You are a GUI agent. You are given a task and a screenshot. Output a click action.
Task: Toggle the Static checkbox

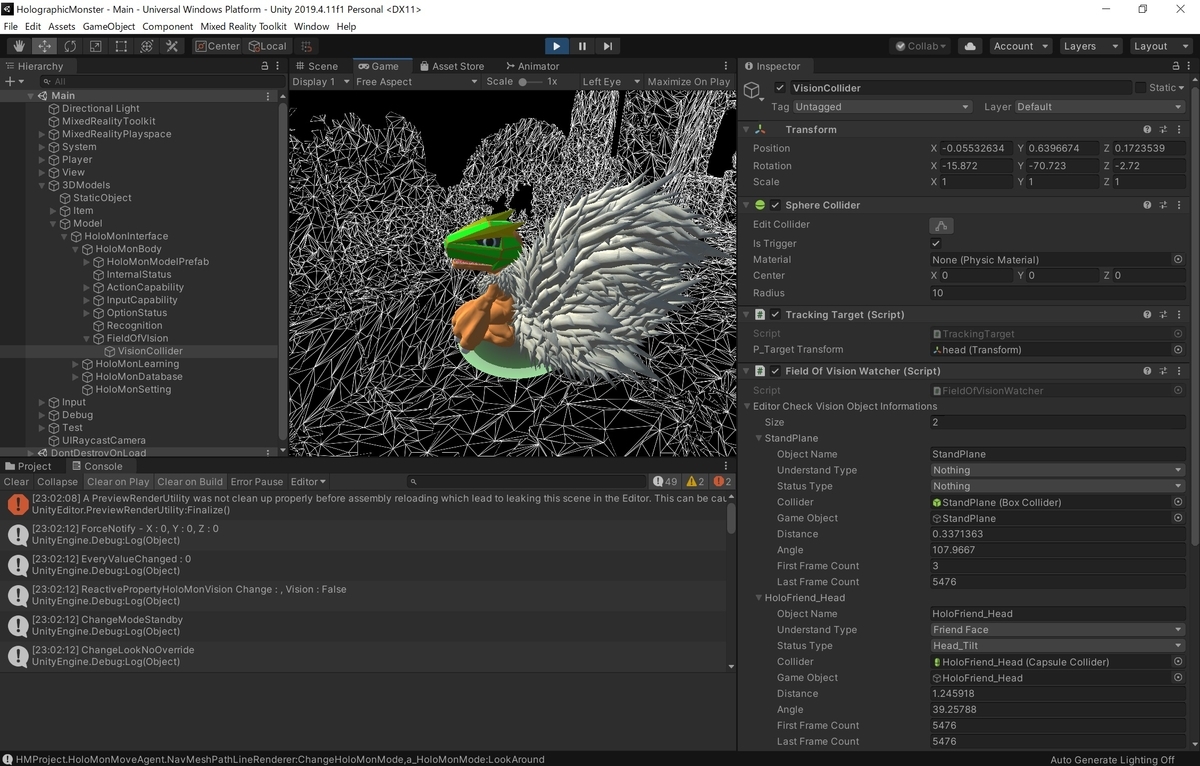click(1140, 88)
